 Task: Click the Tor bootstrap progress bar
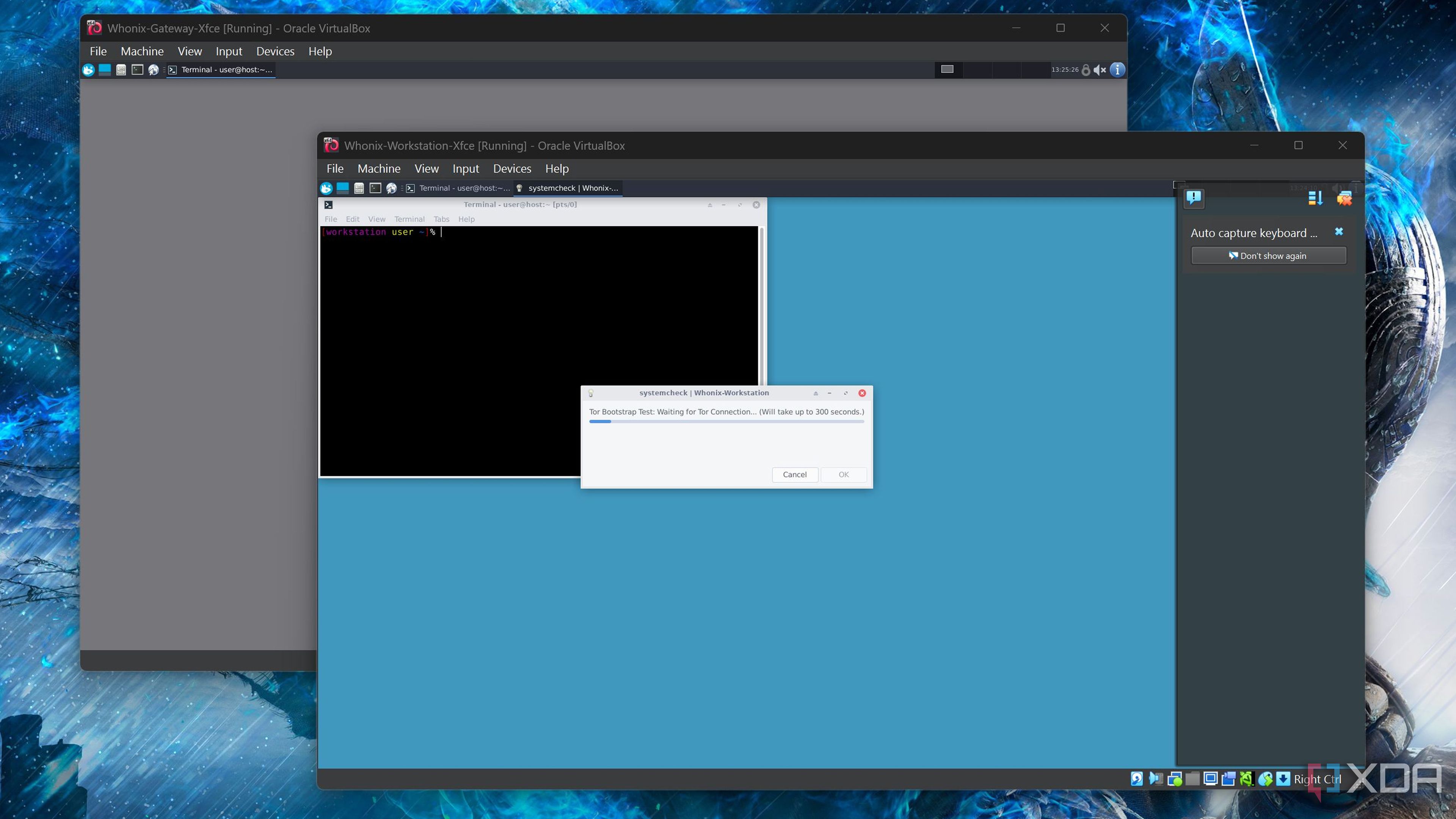click(x=726, y=422)
